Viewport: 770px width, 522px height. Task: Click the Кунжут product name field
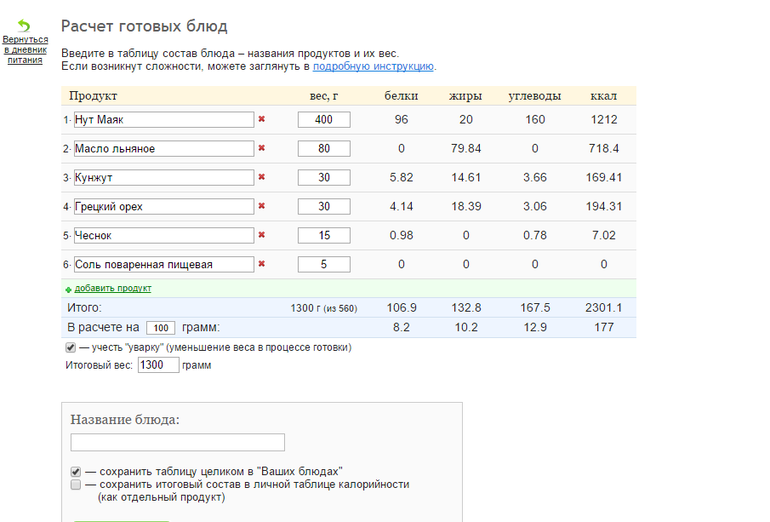click(164, 178)
